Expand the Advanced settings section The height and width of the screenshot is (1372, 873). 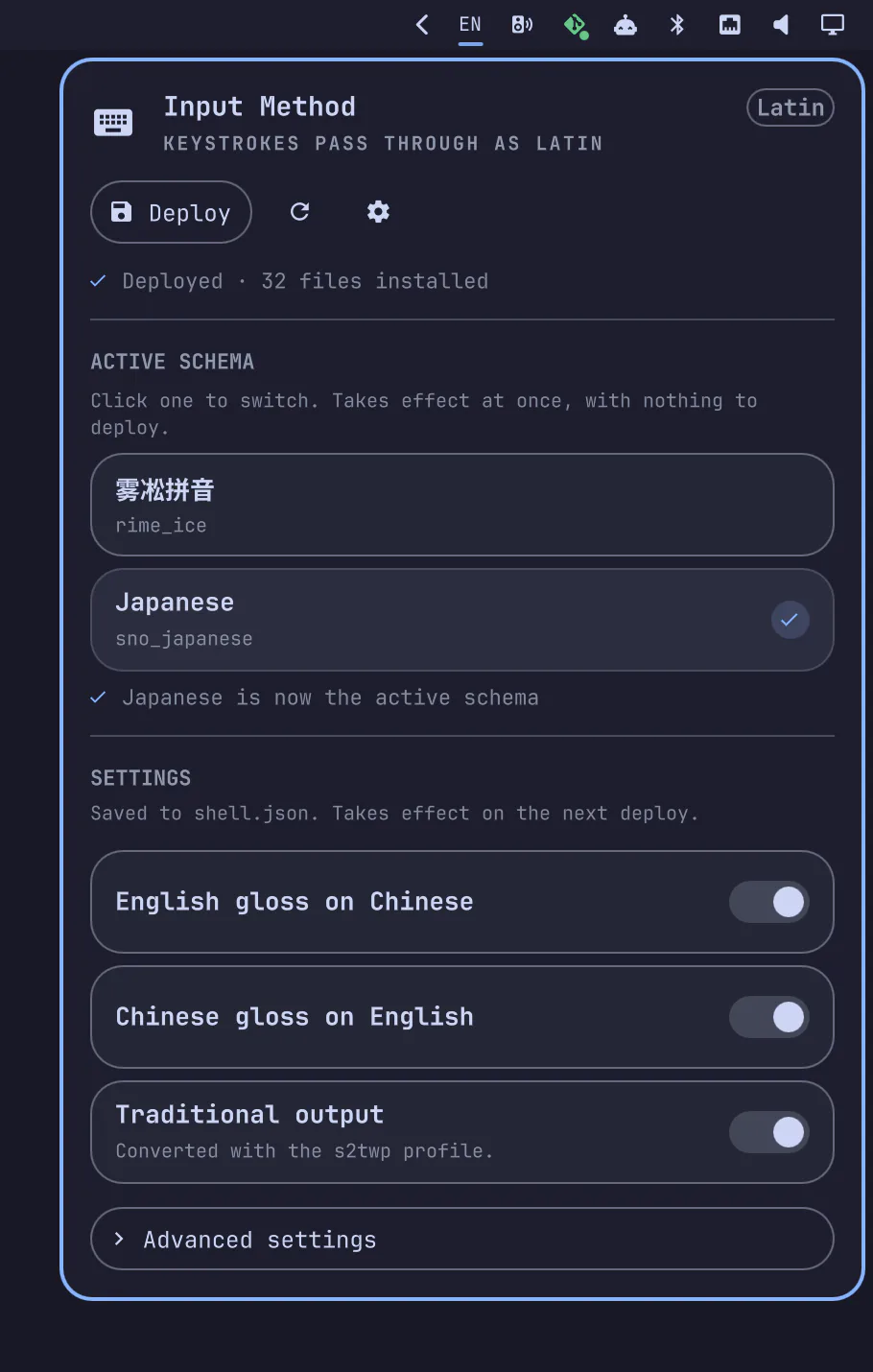[x=462, y=1239]
